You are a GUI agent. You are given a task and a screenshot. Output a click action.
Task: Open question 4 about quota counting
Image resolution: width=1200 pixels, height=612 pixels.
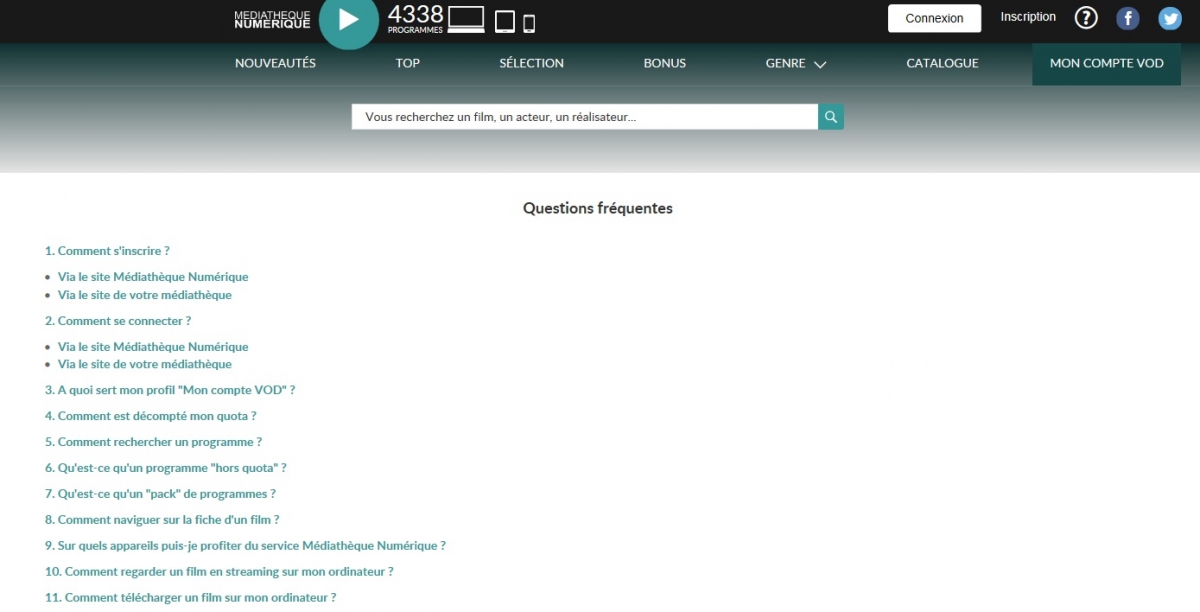pyautogui.click(x=150, y=416)
